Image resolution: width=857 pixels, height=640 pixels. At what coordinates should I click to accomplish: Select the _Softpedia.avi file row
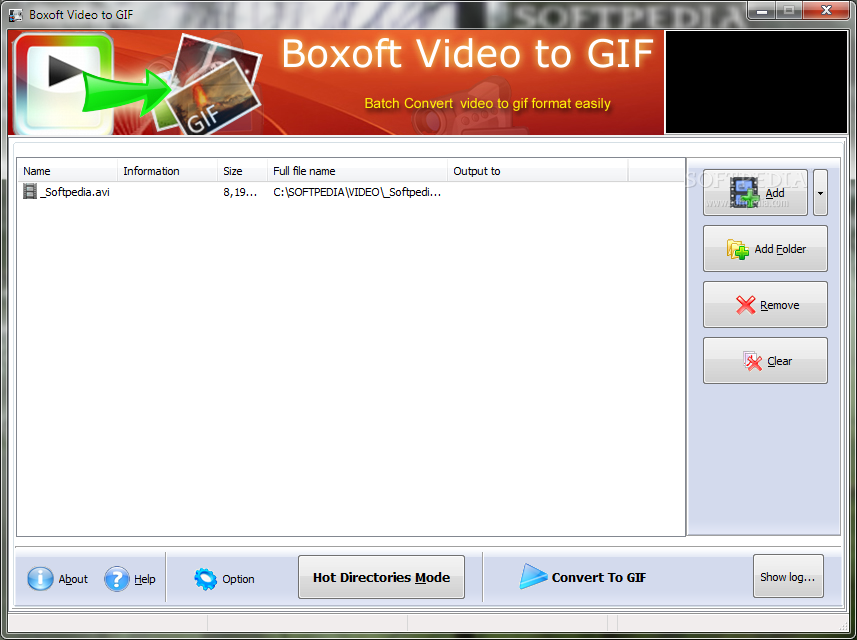[350, 192]
